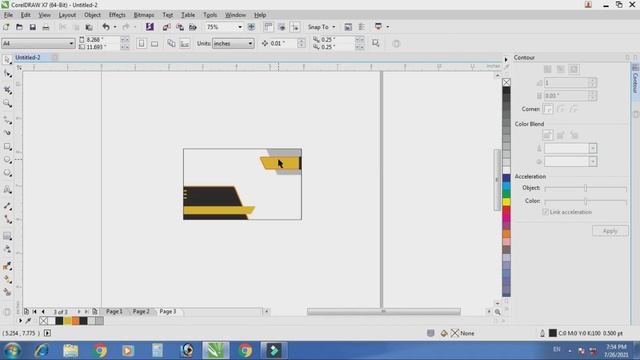Select the Pick tool in toolbox
The image size is (640, 360).
pyautogui.click(x=7, y=60)
